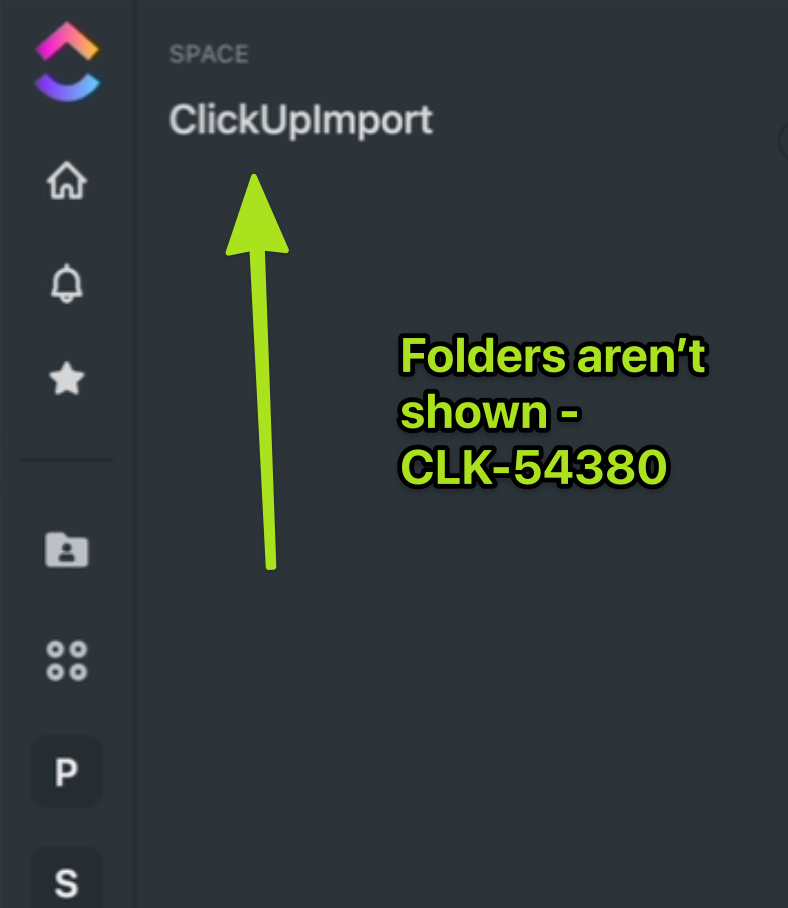
Task: Click the word Folders in annotation
Action: 483,356
